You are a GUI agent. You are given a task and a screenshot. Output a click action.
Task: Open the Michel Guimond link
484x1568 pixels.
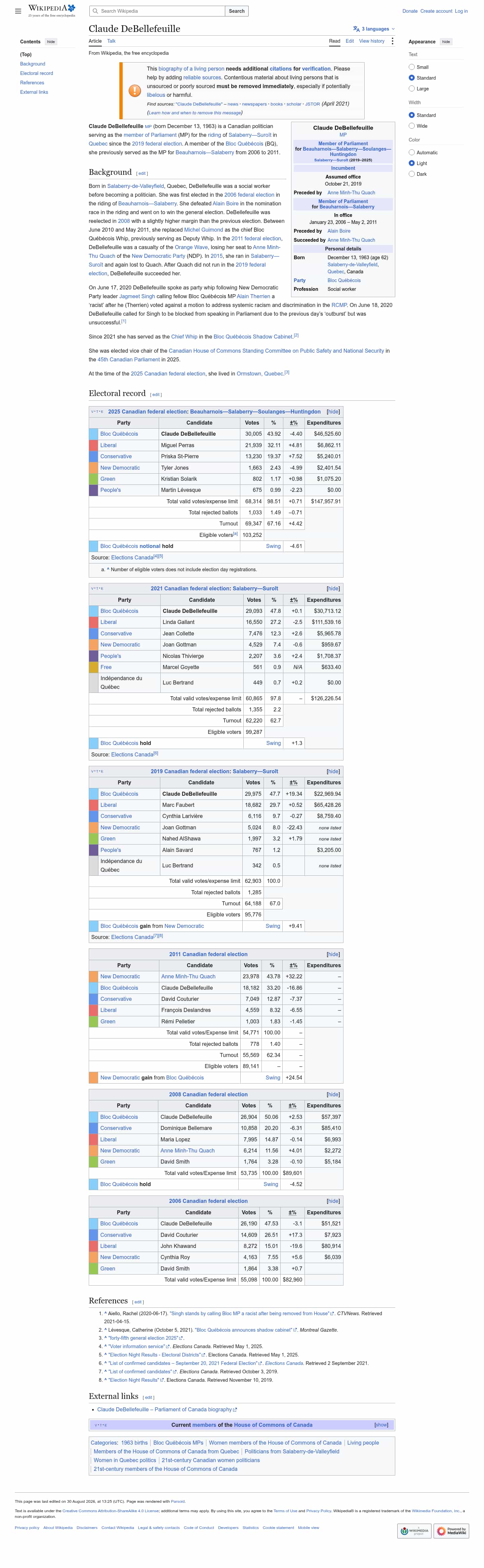point(203,230)
